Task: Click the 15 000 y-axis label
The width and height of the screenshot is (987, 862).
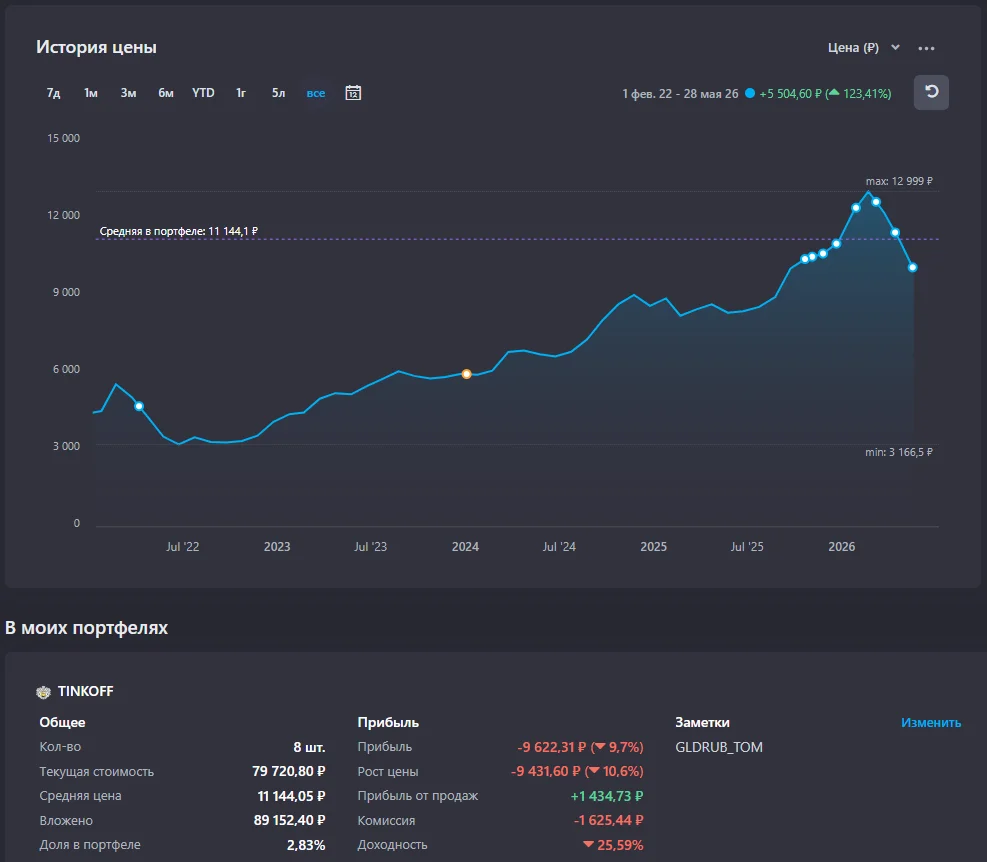Action: click(64, 139)
